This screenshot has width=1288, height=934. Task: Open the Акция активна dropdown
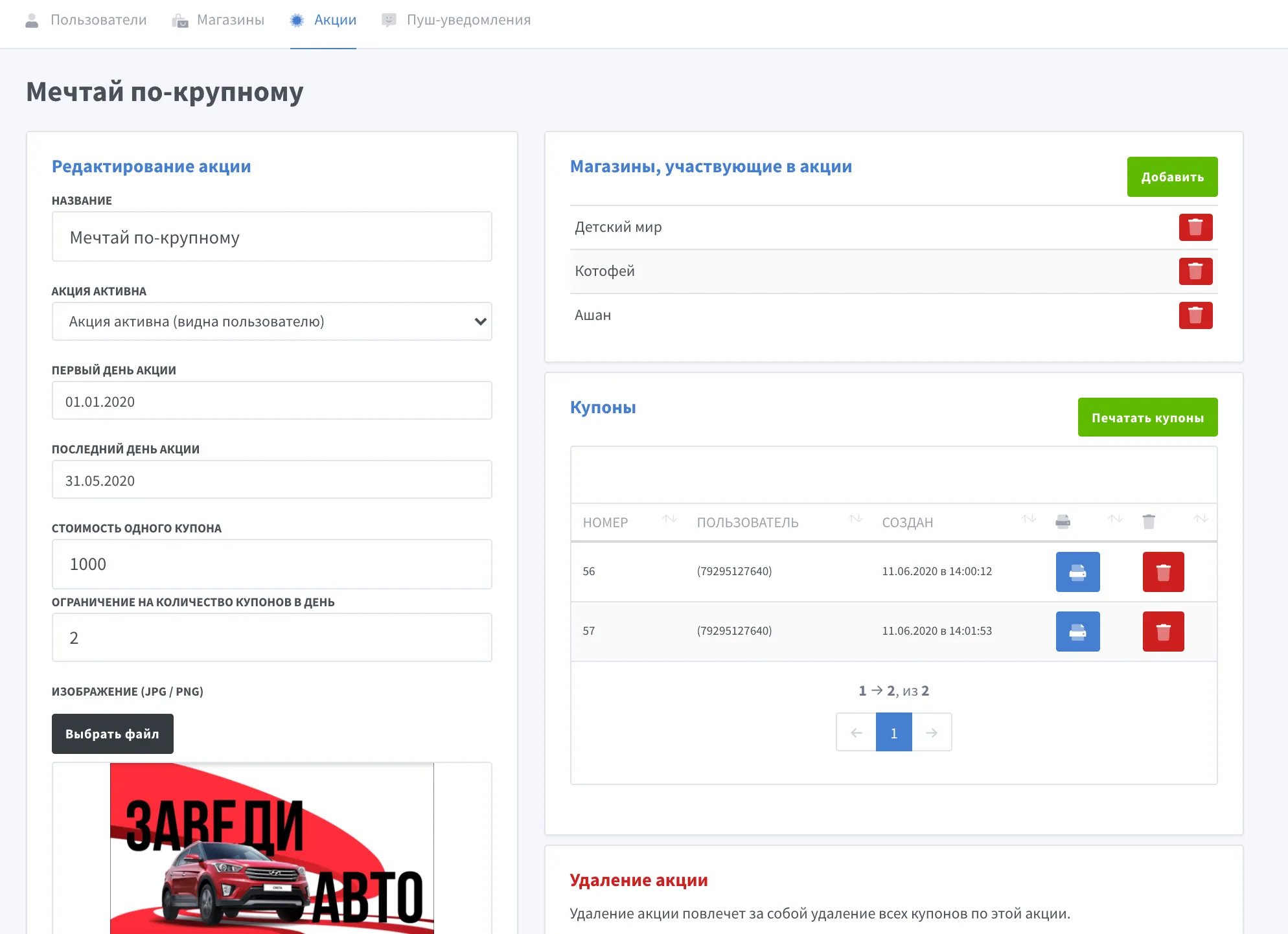pyautogui.click(x=271, y=321)
